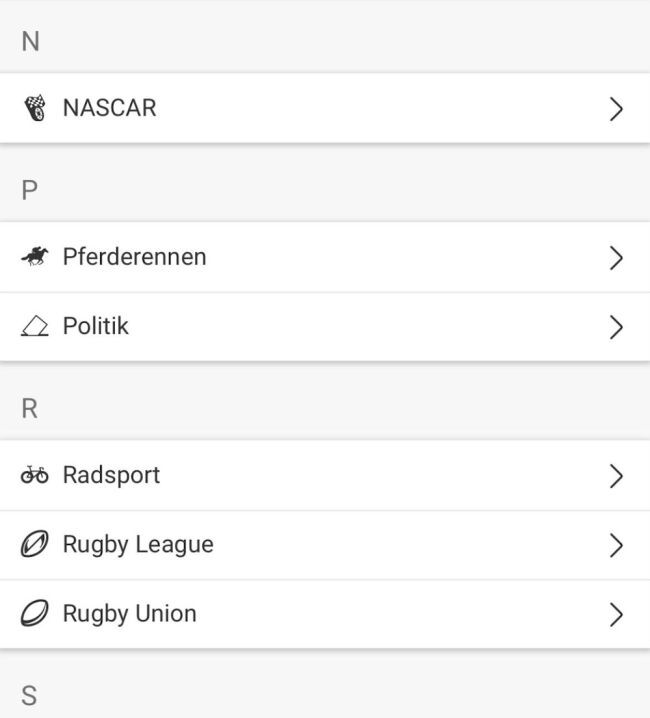Click the Rugby Union ball icon
This screenshot has height=718, width=650.
pos(34,614)
